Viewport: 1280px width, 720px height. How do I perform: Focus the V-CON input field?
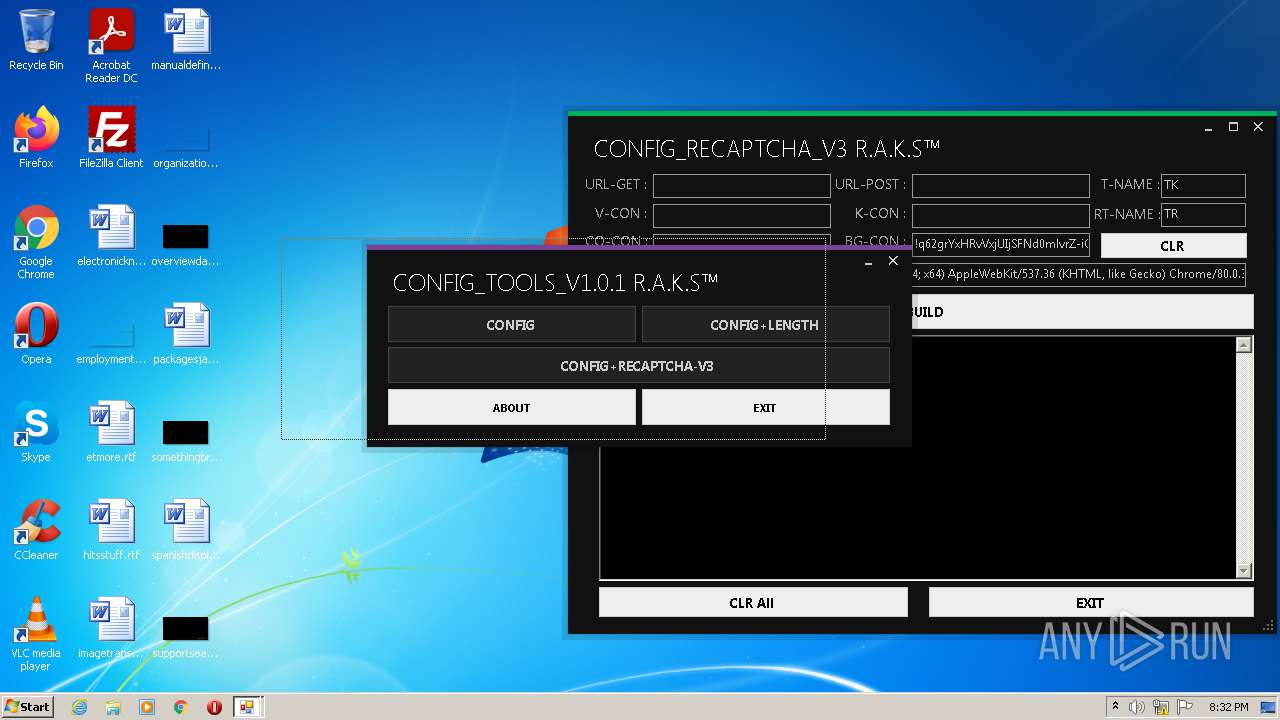(741, 215)
